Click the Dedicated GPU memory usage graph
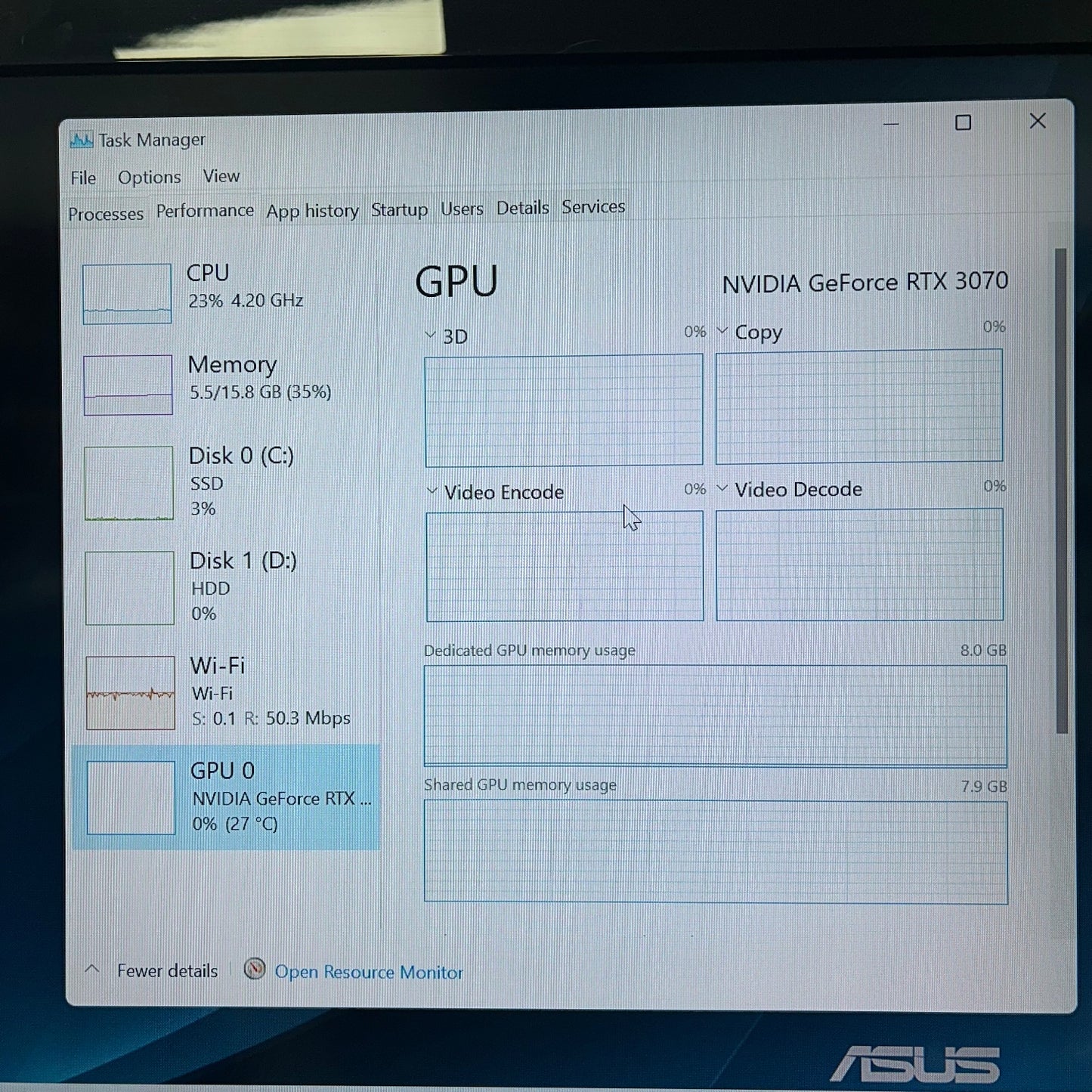The width and height of the screenshot is (1092, 1092). click(x=715, y=716)
